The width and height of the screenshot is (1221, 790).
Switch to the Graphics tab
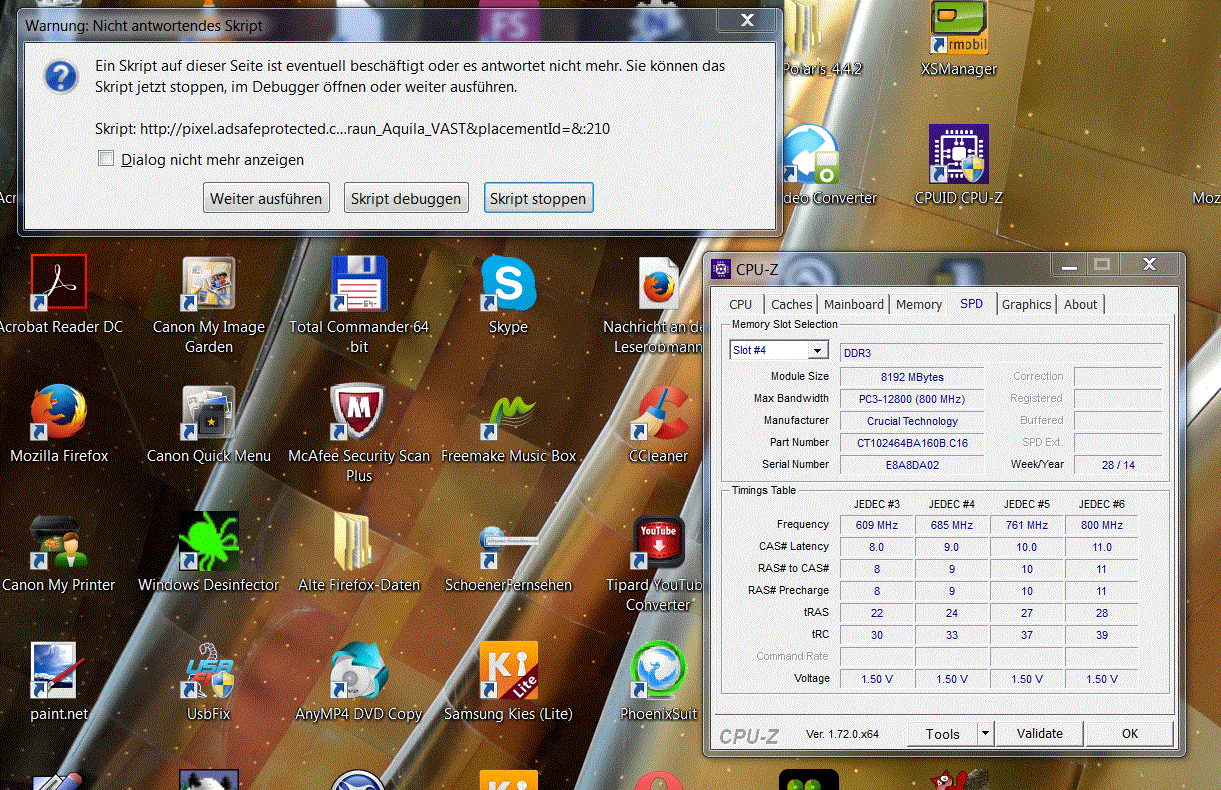tap(1027, 304)
